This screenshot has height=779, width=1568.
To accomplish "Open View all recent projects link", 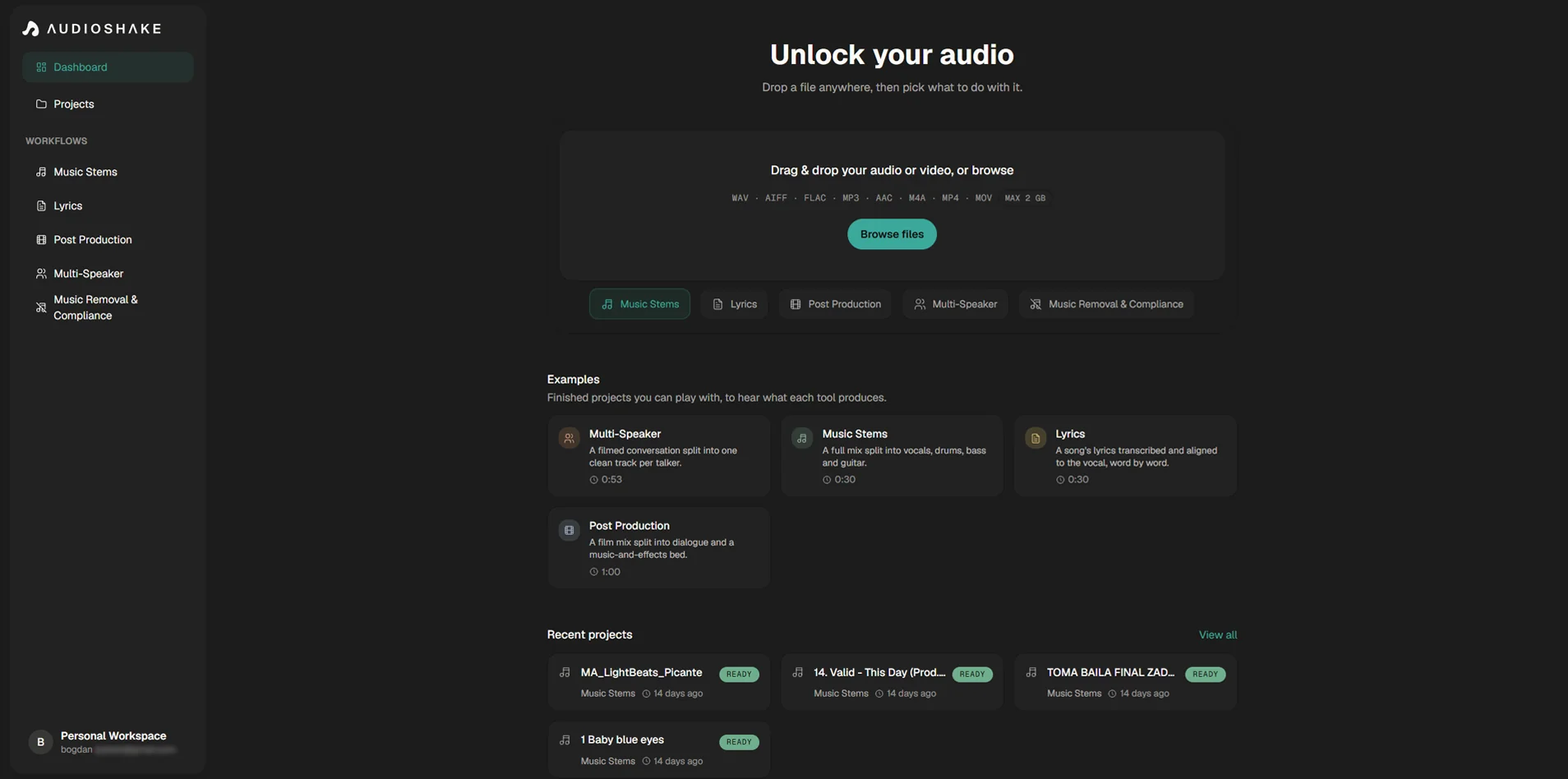I will [1217, 635].
